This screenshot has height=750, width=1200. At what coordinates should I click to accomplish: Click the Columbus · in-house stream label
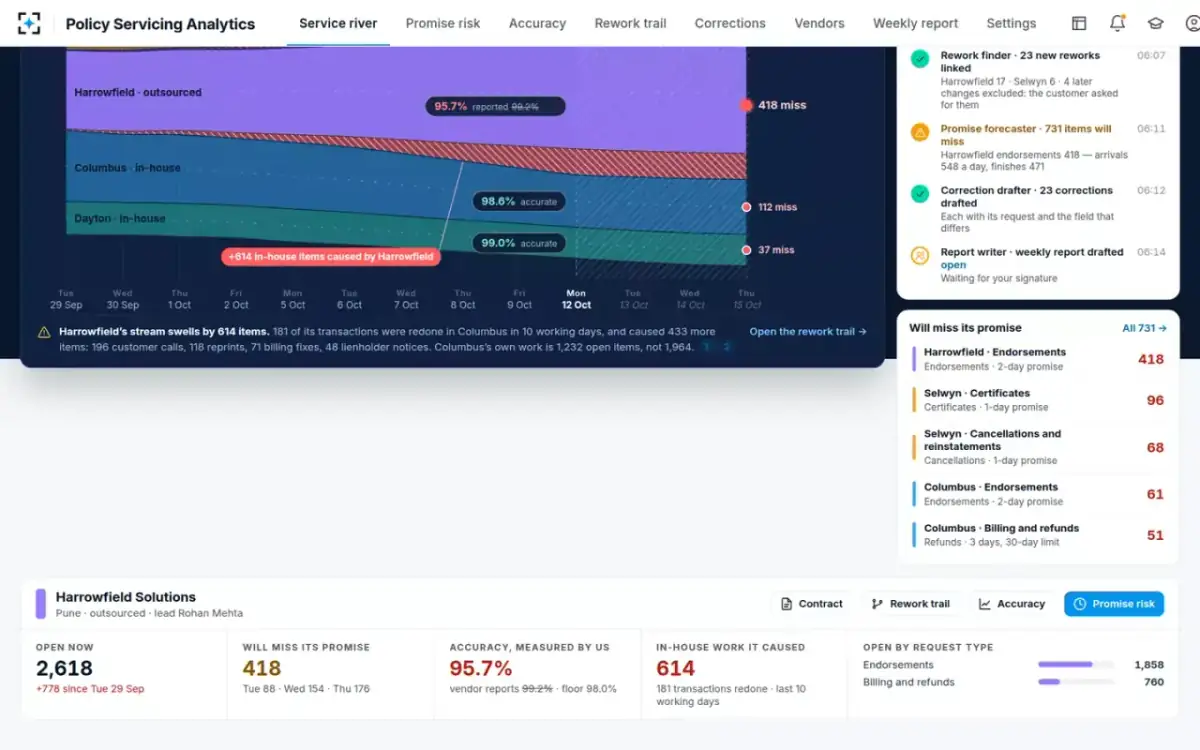point(127,168)
